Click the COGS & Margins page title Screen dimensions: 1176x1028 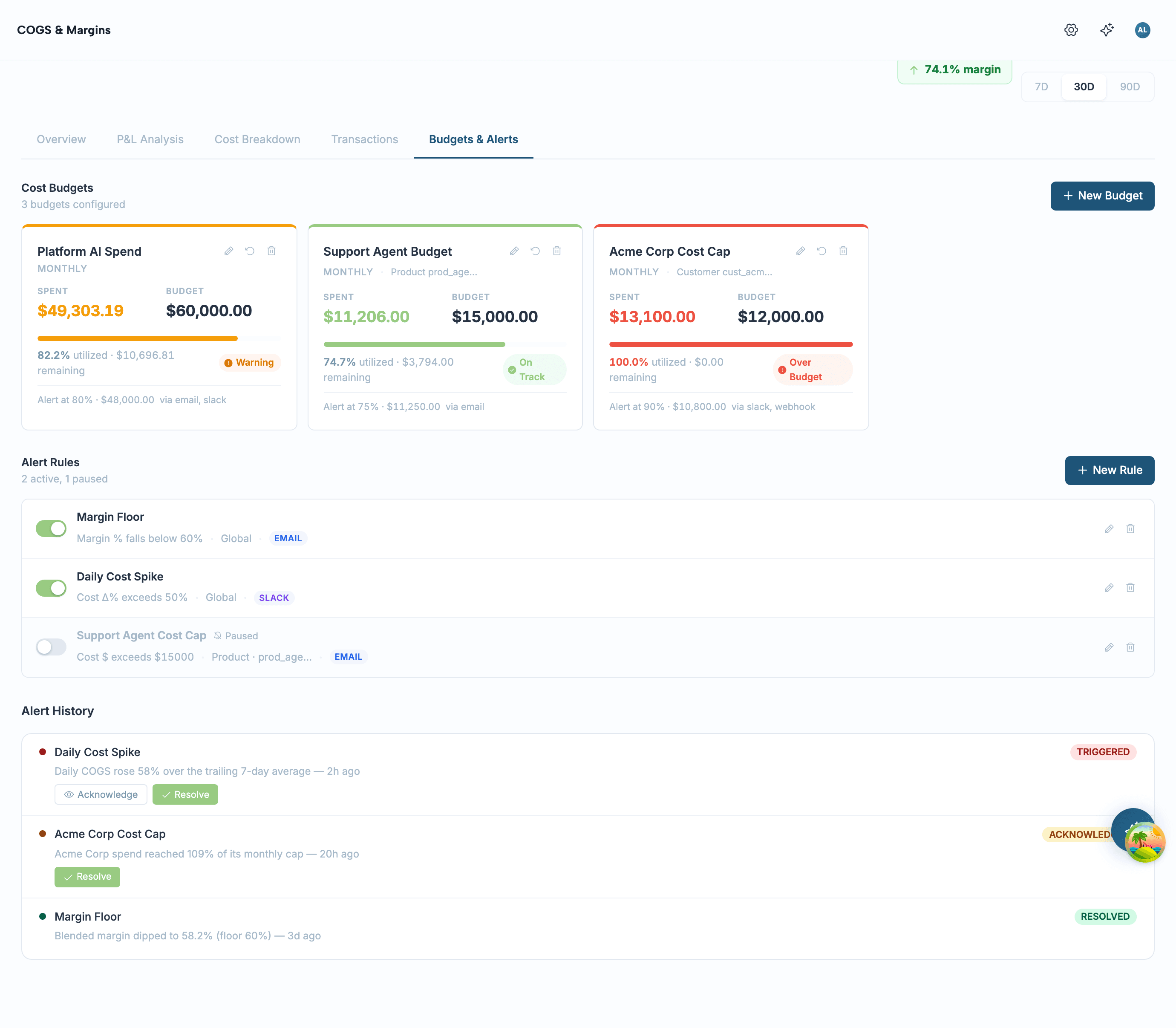tap(63, 30)
